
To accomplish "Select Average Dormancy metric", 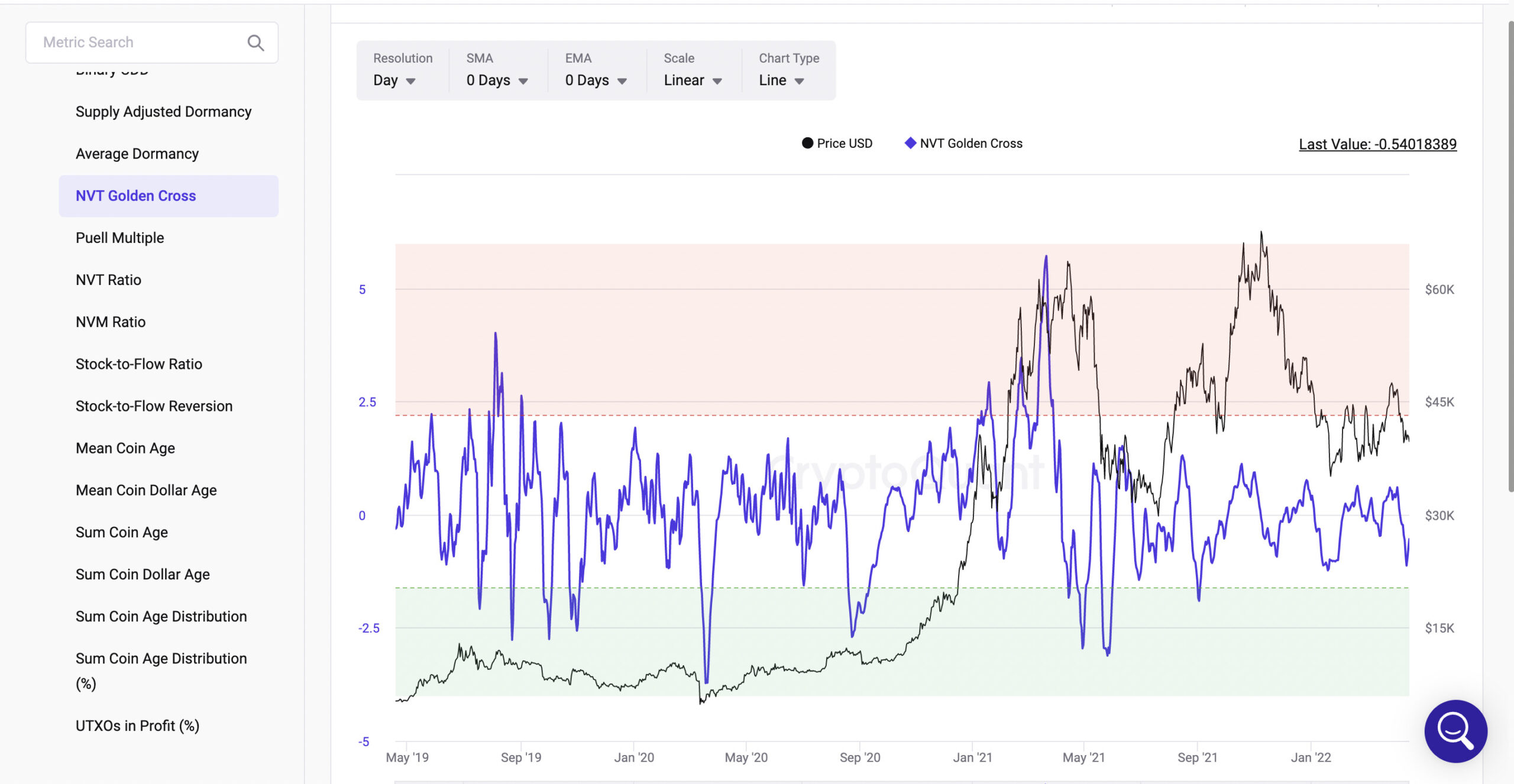I will 137,154.
